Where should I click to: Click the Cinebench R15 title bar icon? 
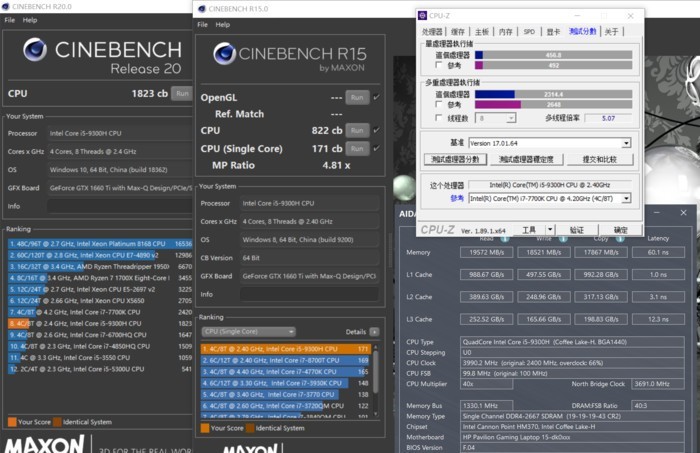pos(202,9)
